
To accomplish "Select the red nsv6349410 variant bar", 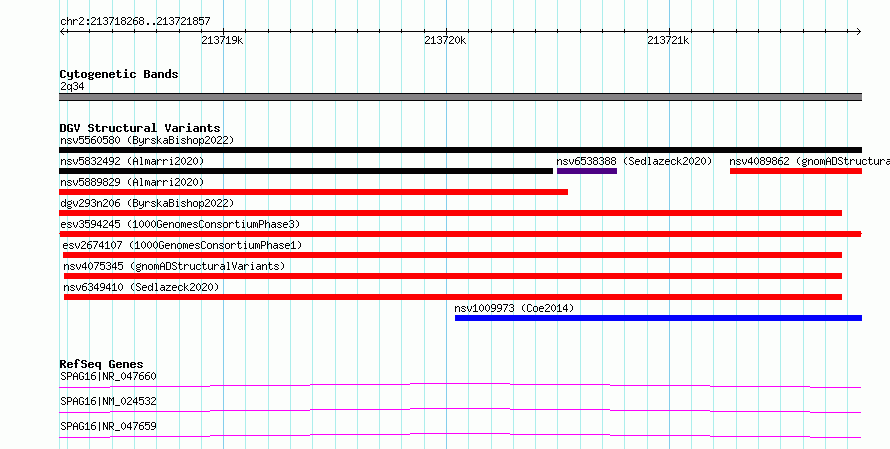I will coord(453,297).
